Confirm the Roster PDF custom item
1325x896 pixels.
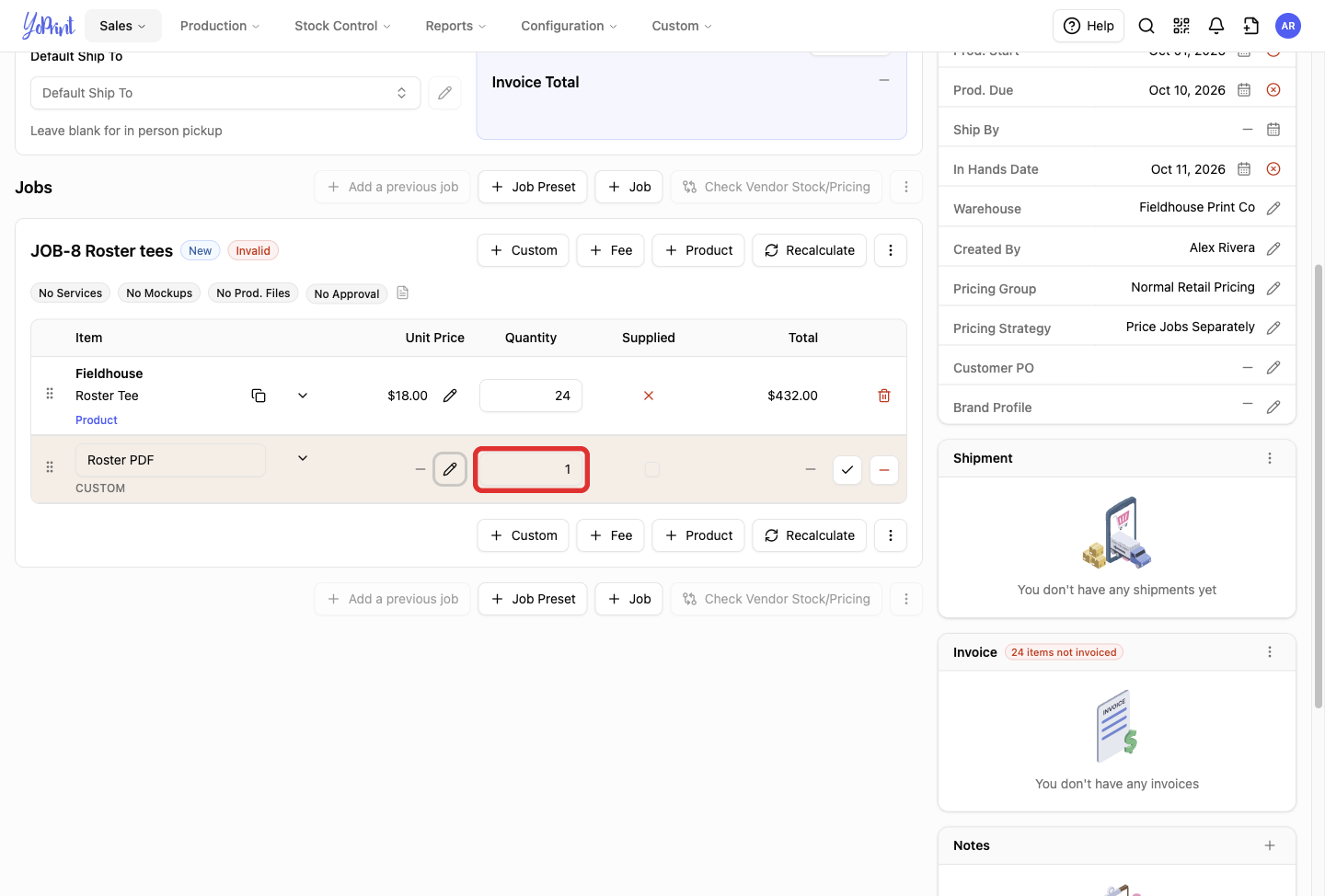pyautogui.click(x=847, y=469)
